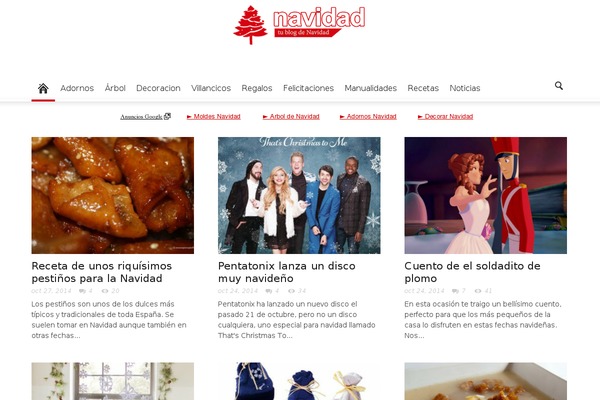Open the search magnifier icon

click(559, 86)
